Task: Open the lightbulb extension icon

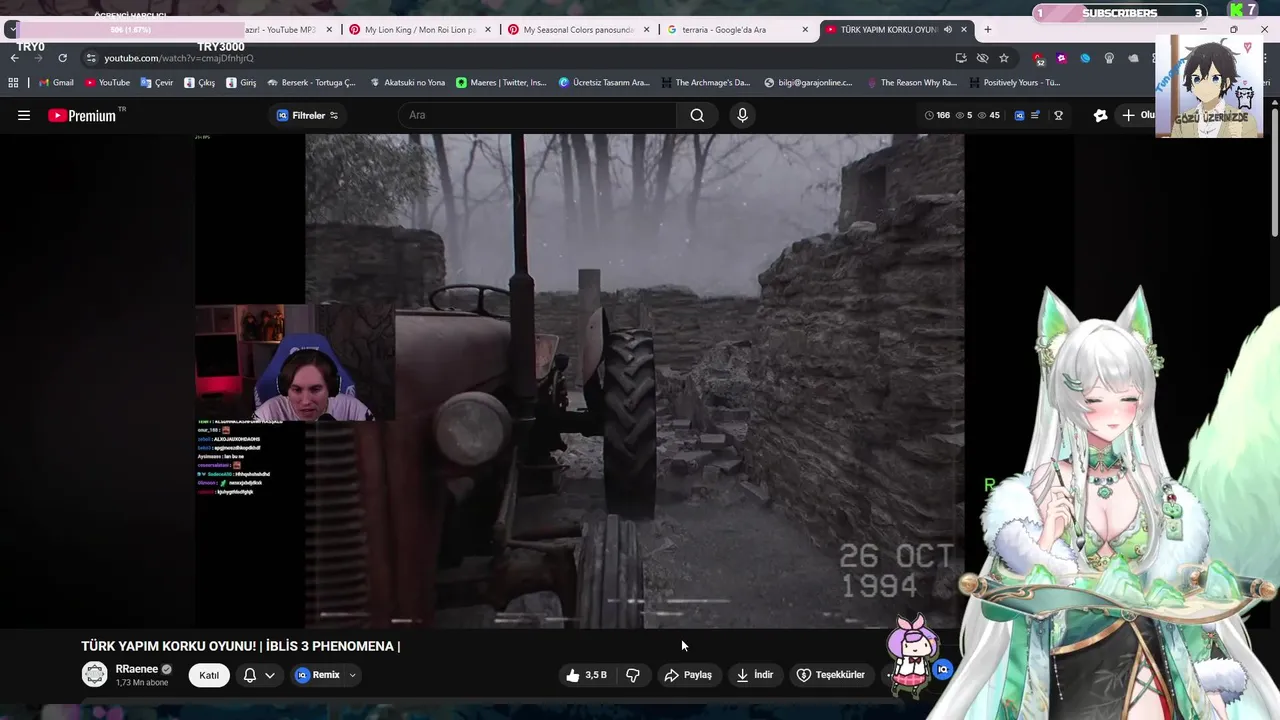Action: (1109, 58)
